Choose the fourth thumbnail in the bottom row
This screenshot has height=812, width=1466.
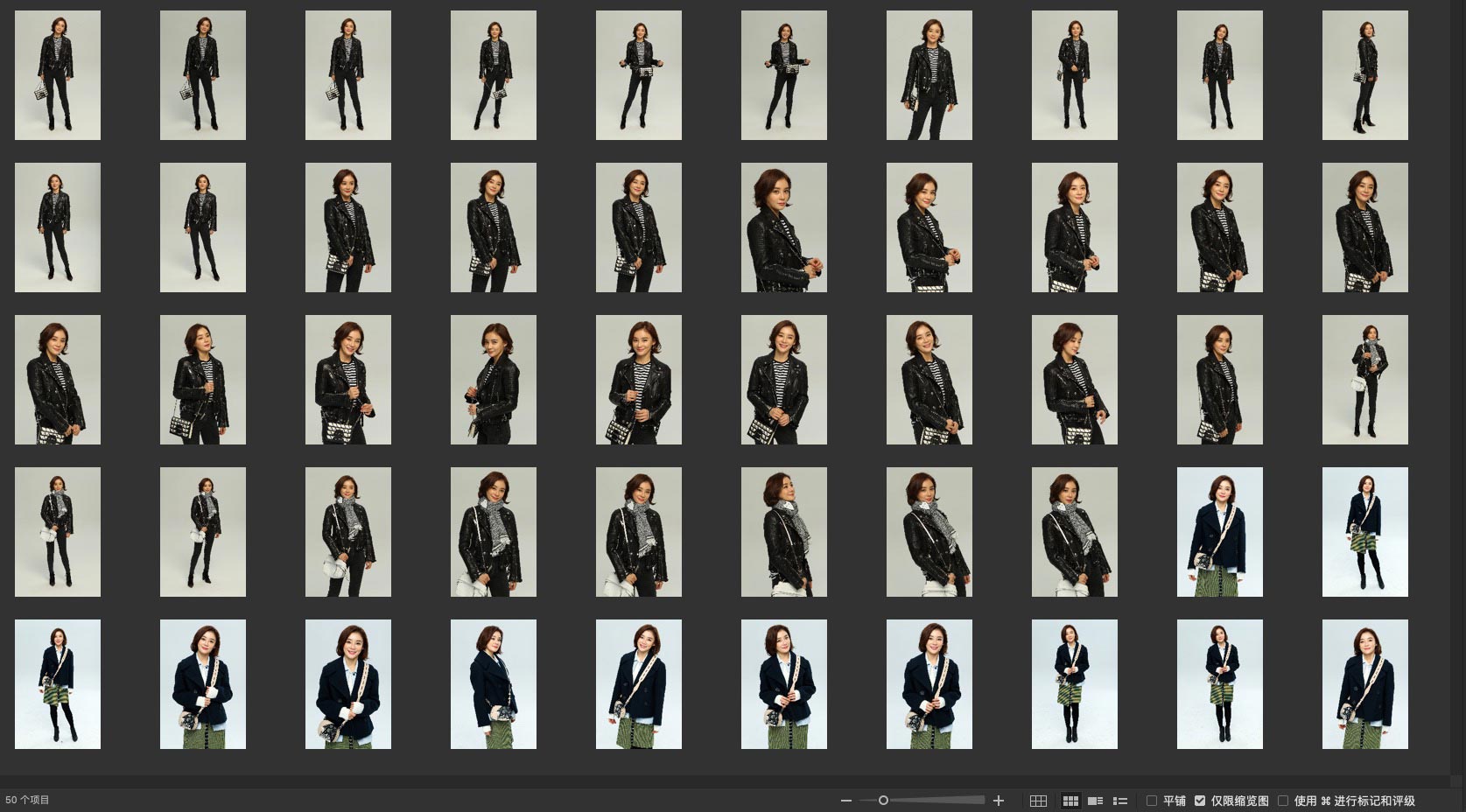(493, 684)
